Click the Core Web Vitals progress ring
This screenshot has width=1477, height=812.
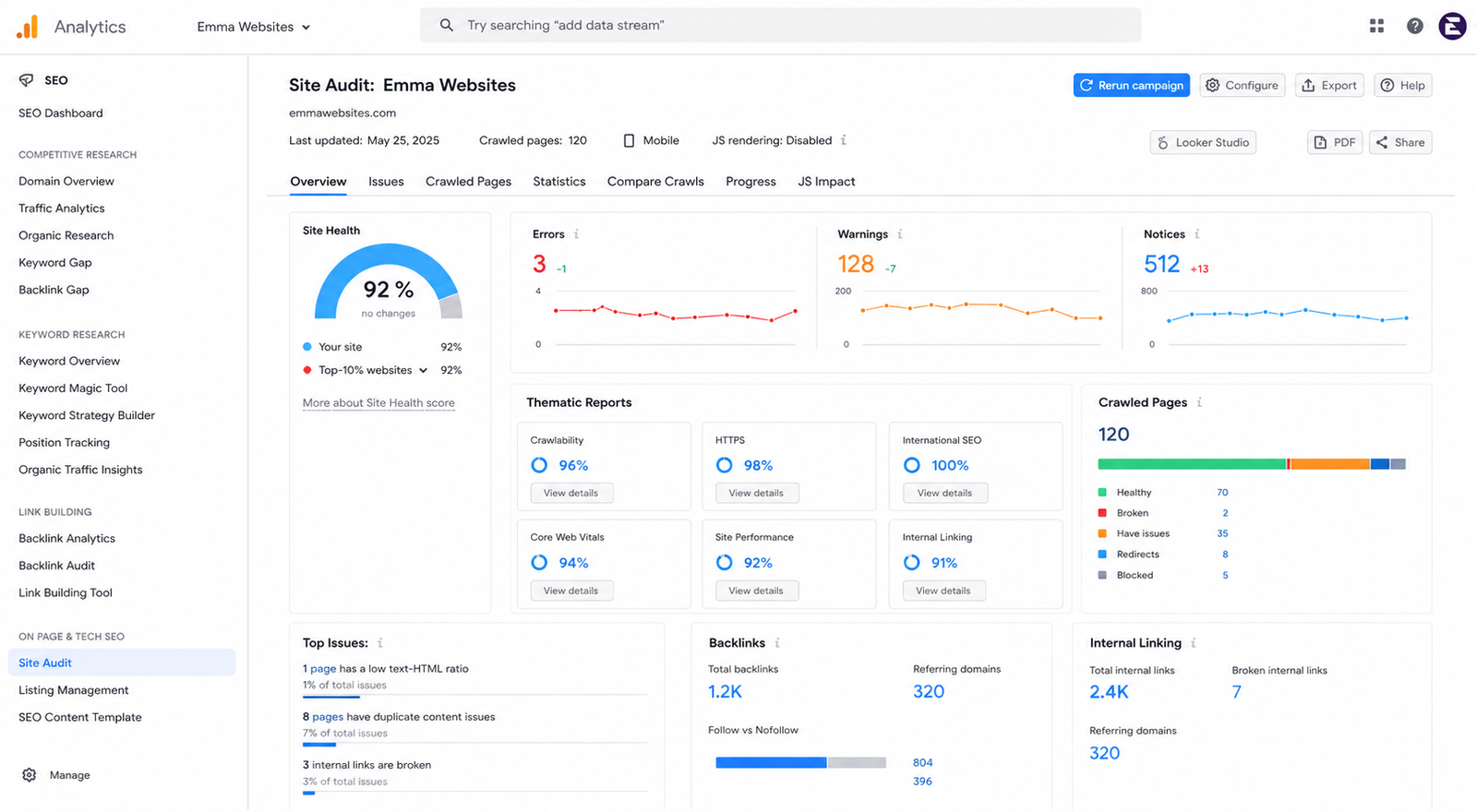[x=539, y=563]
